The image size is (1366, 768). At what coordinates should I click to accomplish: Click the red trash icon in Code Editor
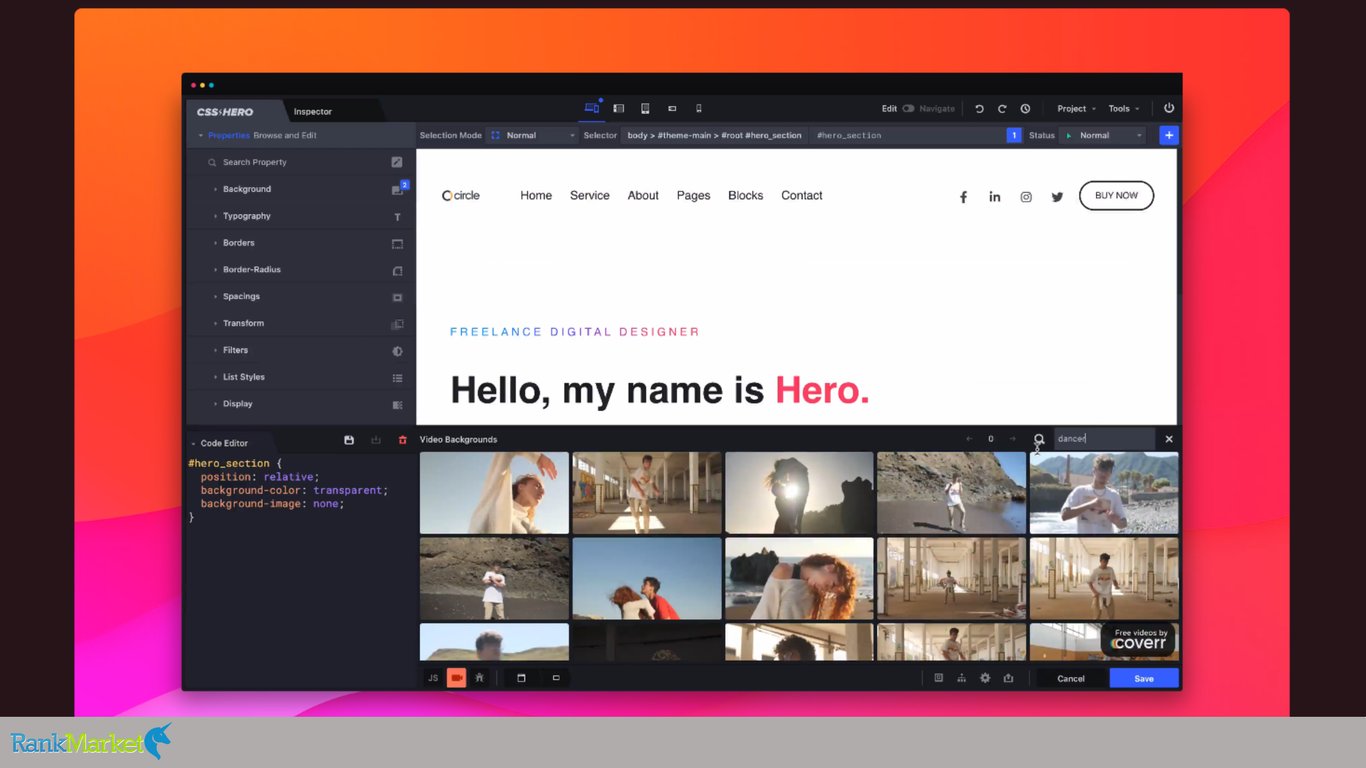(403, 440)
